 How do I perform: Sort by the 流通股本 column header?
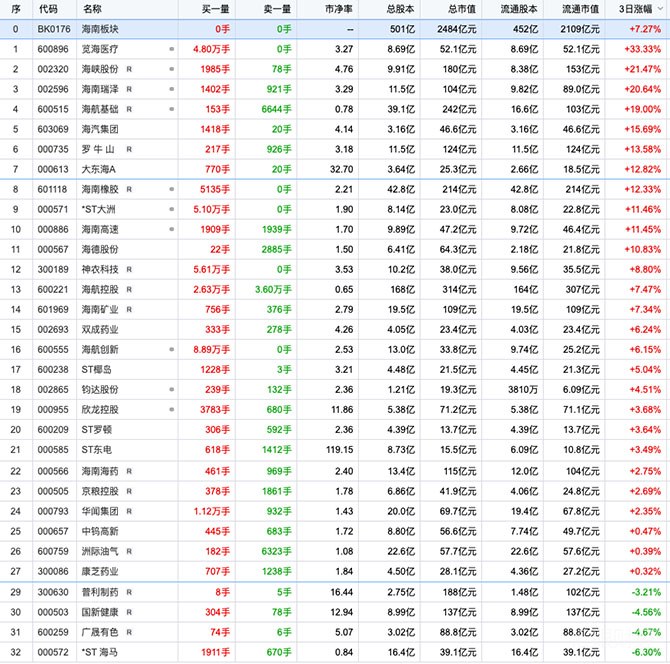coord(519,9)
